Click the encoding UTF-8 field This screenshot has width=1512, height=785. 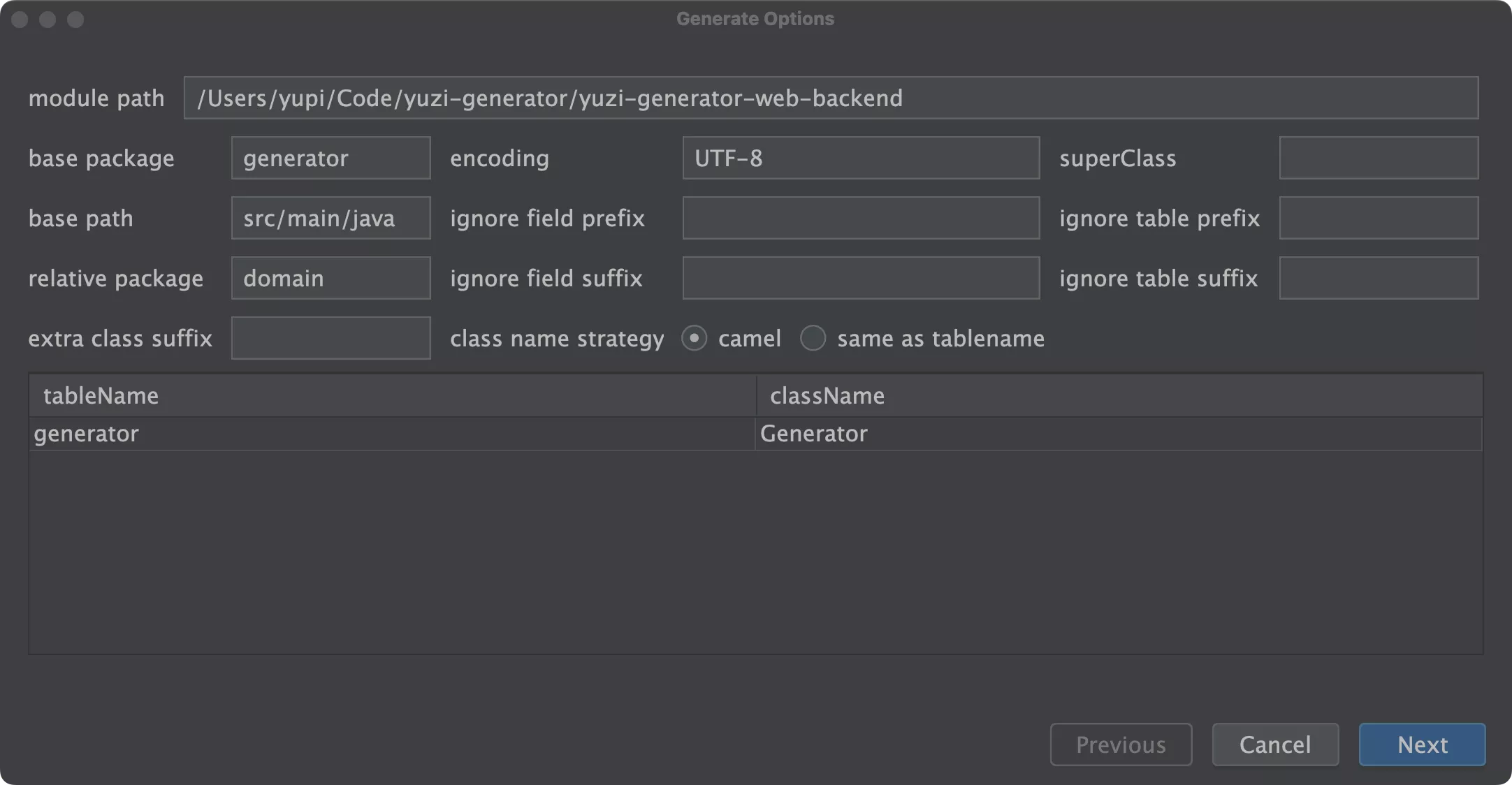[x=861, y=158]
